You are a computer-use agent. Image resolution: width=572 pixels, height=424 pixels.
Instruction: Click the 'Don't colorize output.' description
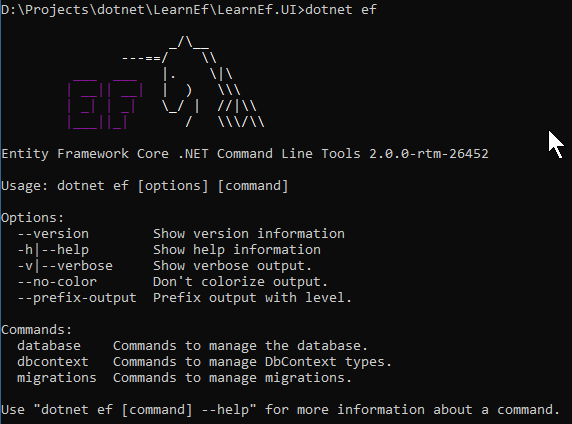click(x=240, y=282)
